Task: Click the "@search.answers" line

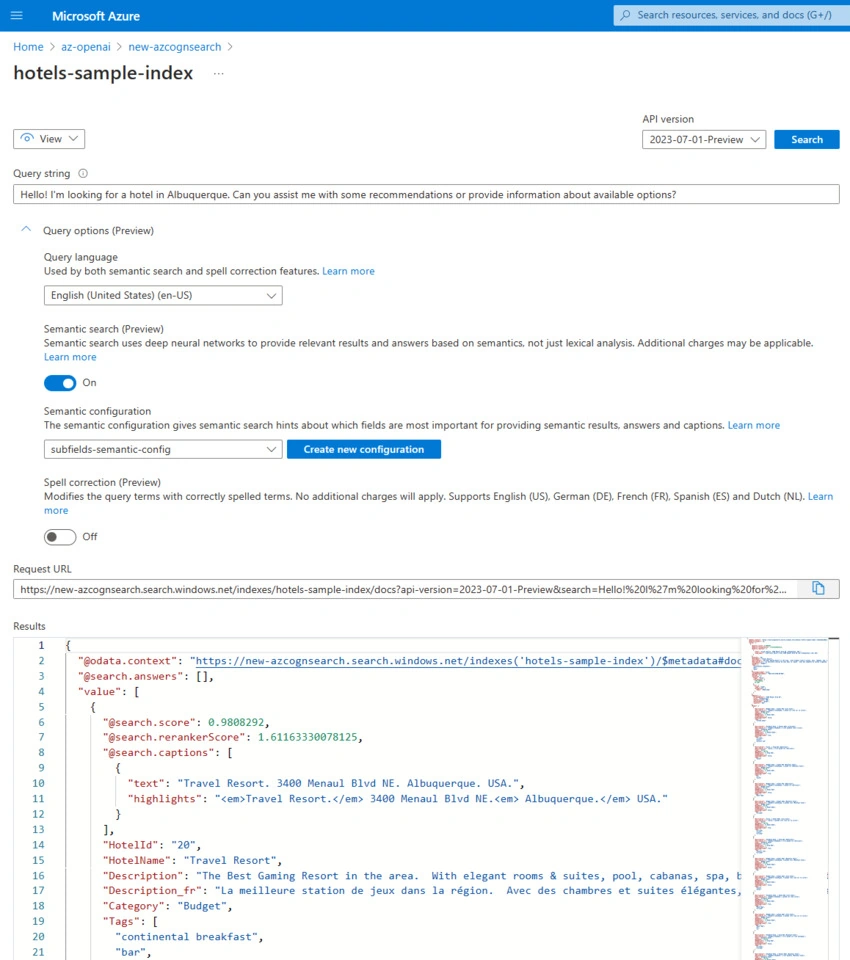Action: tap(146, 677)
